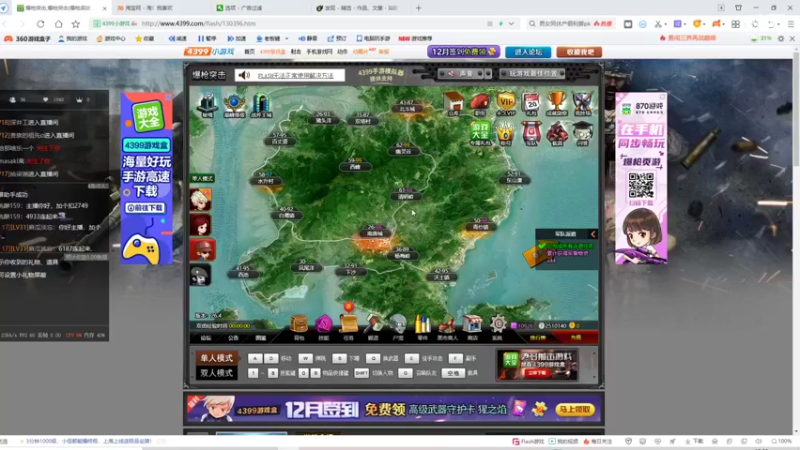Open the graduation-cap zombie icon
This screenshot has width=800, height=450.
pyautogui.click(x=582, y=133)
